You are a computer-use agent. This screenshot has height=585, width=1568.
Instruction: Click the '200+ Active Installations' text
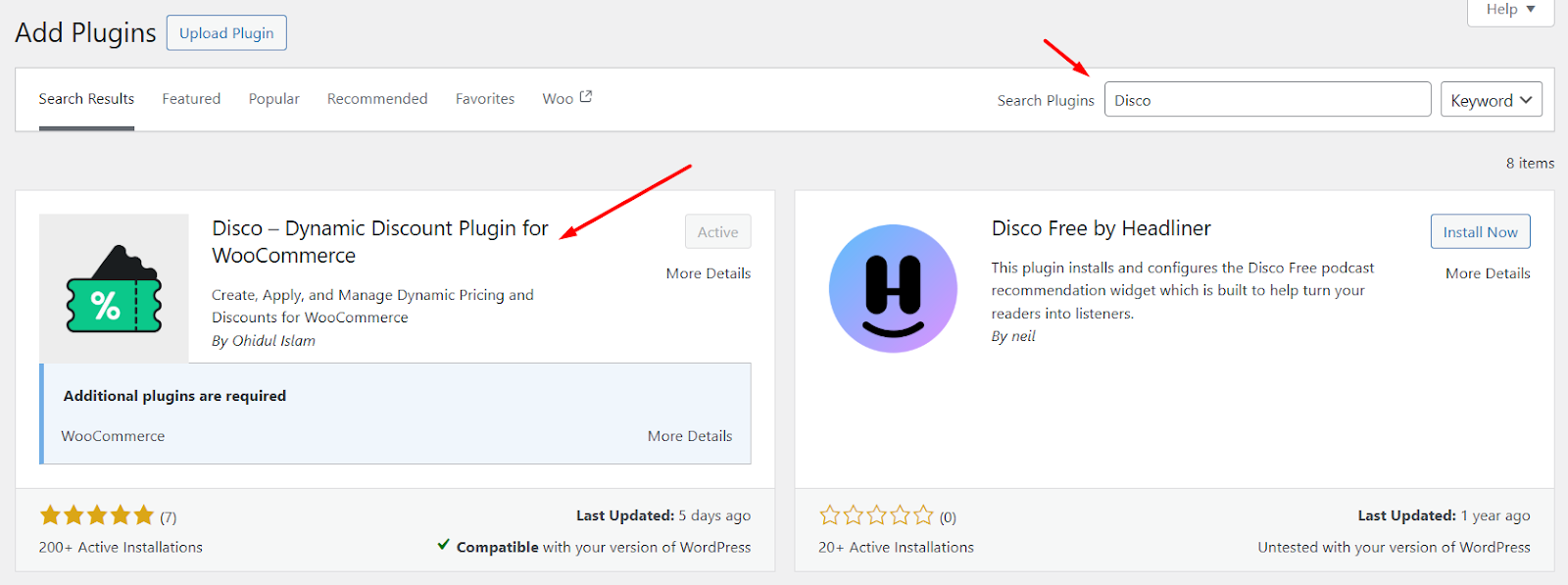pyautogui.click(x=121, y=547)
